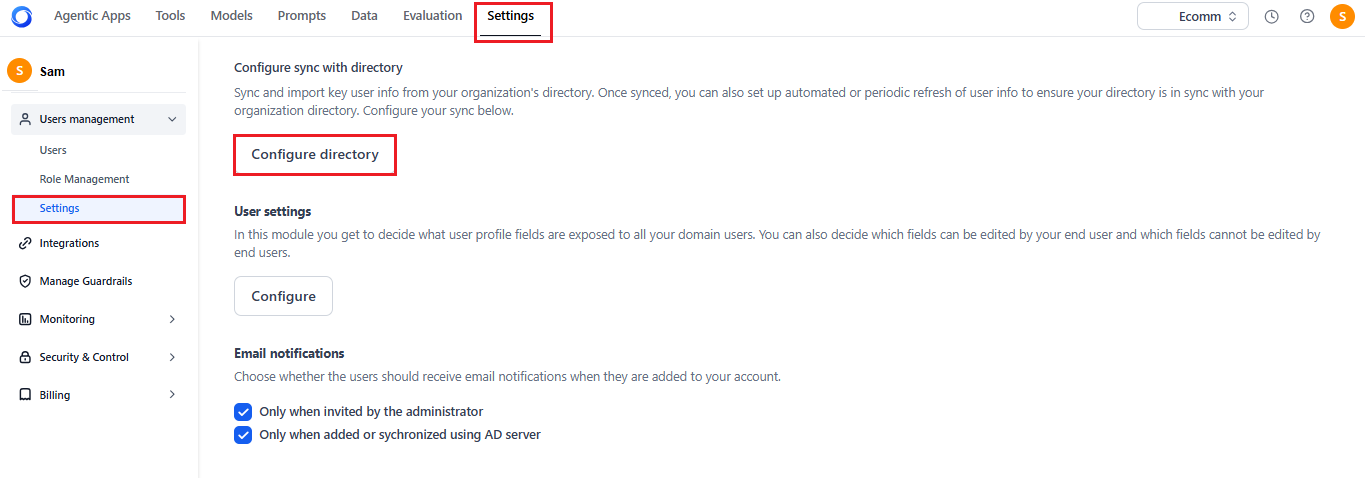Expand the Monitoring section chevron
The width and height of the screenshot is (1365, 478).
[172, 319]
